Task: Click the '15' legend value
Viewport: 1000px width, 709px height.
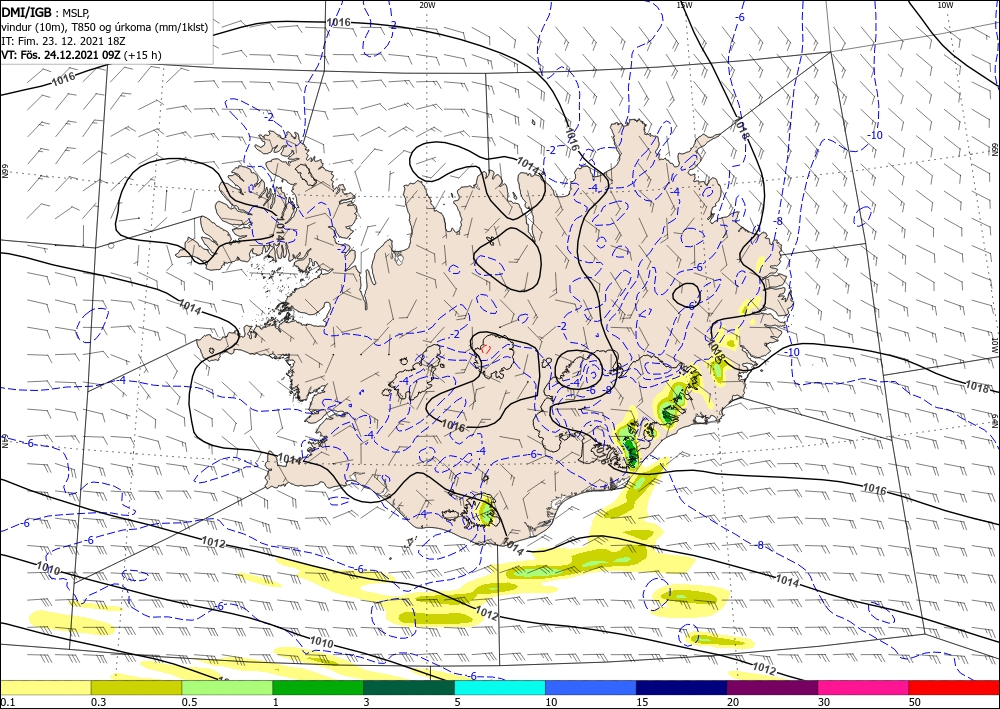Action: (x=642, y=702)
